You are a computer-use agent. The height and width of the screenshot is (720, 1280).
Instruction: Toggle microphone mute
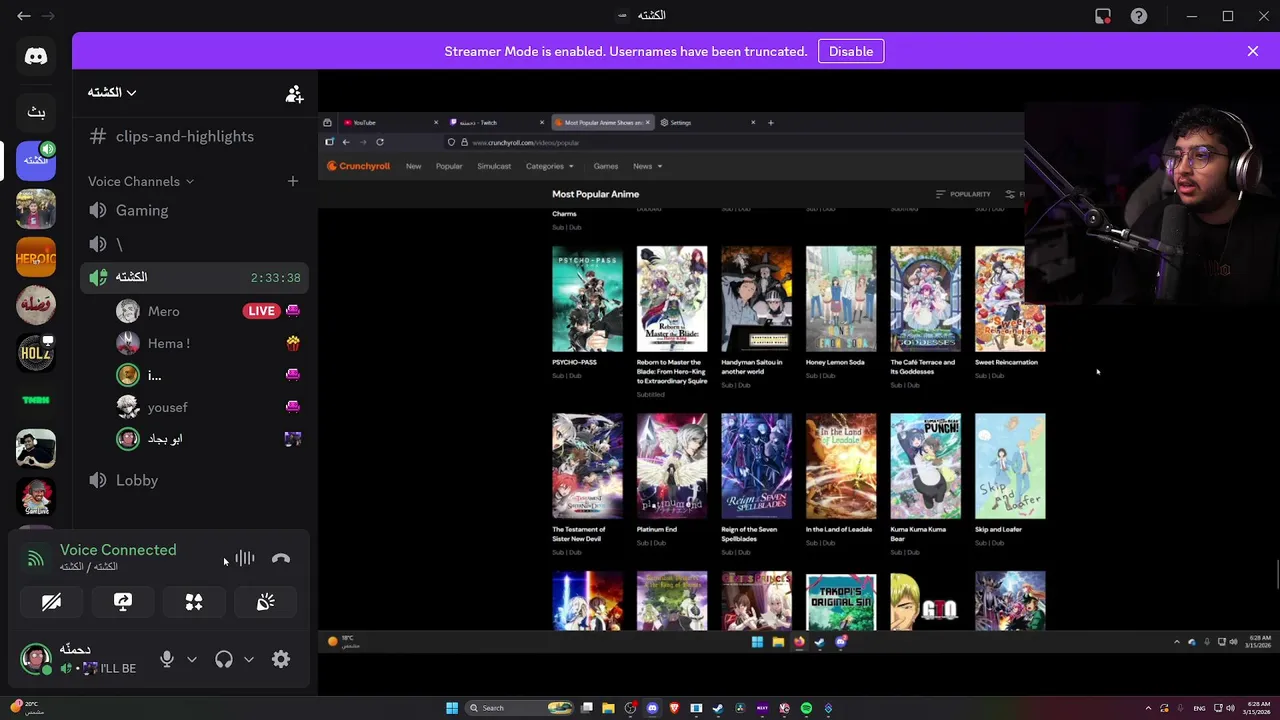pyautogui.click(x=167, y=659)
